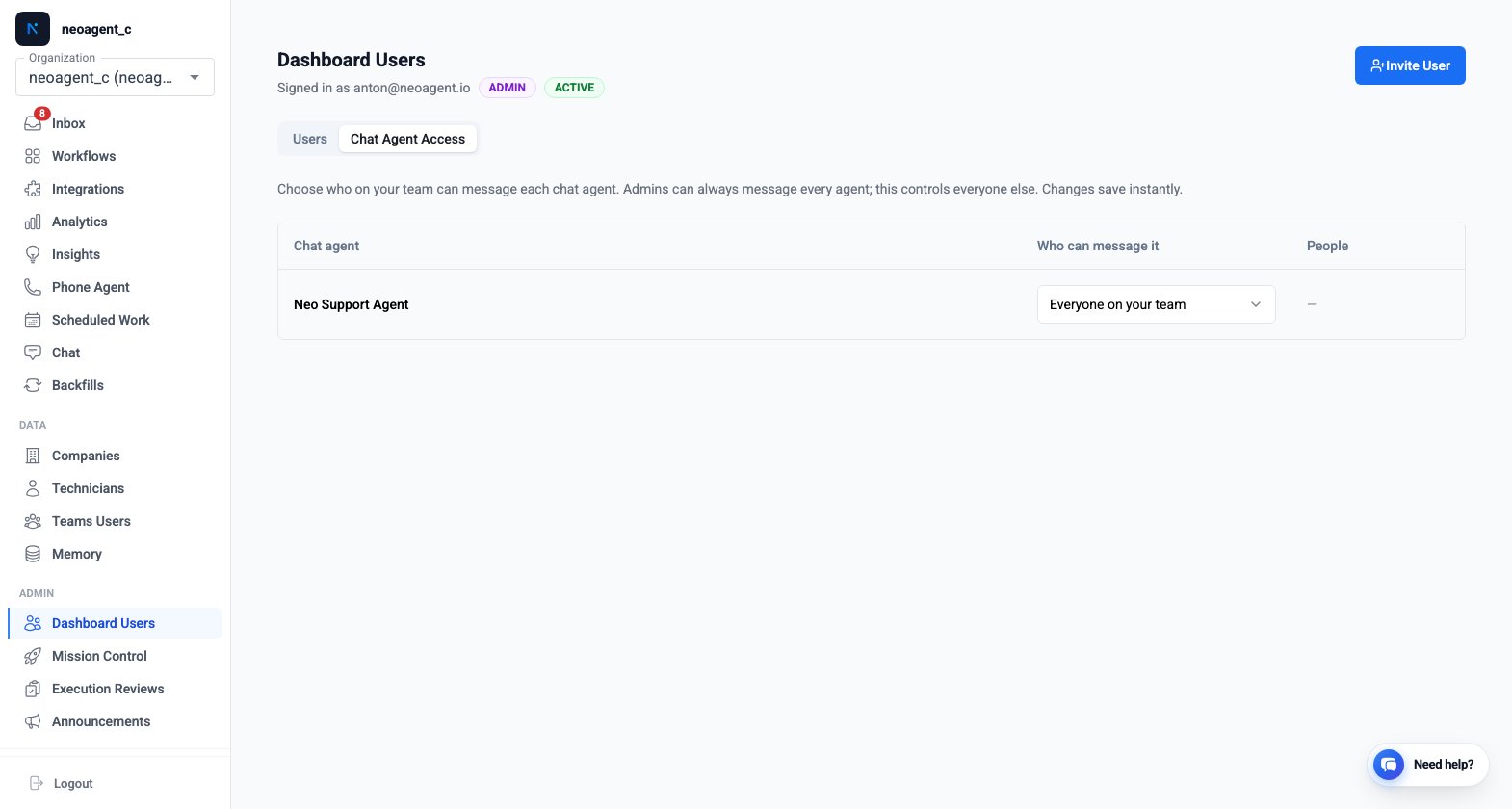1512x809 pixels.
Task: Click the Dashboard Users people icon
Action: [33, 623]
